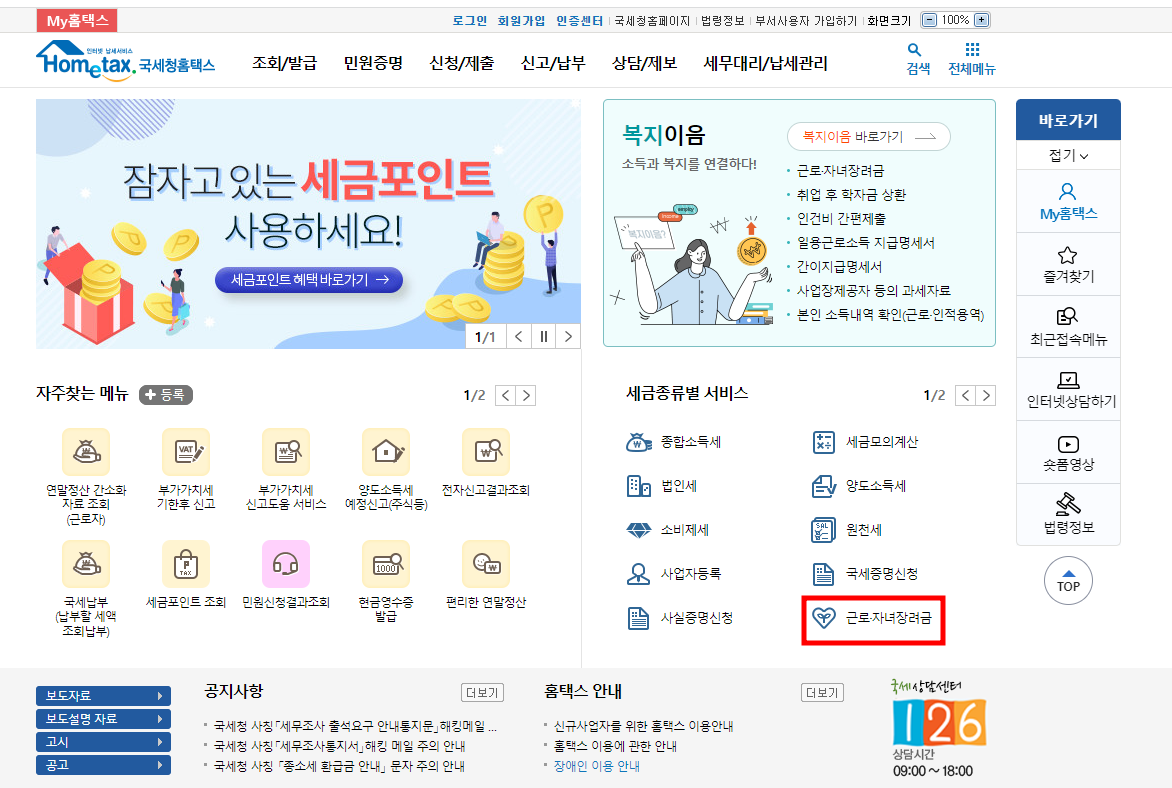The image size is (1172, 788).
Task: Click the 연말정산 간소화 자료 조회 icon
Action: tap(86, 452)
